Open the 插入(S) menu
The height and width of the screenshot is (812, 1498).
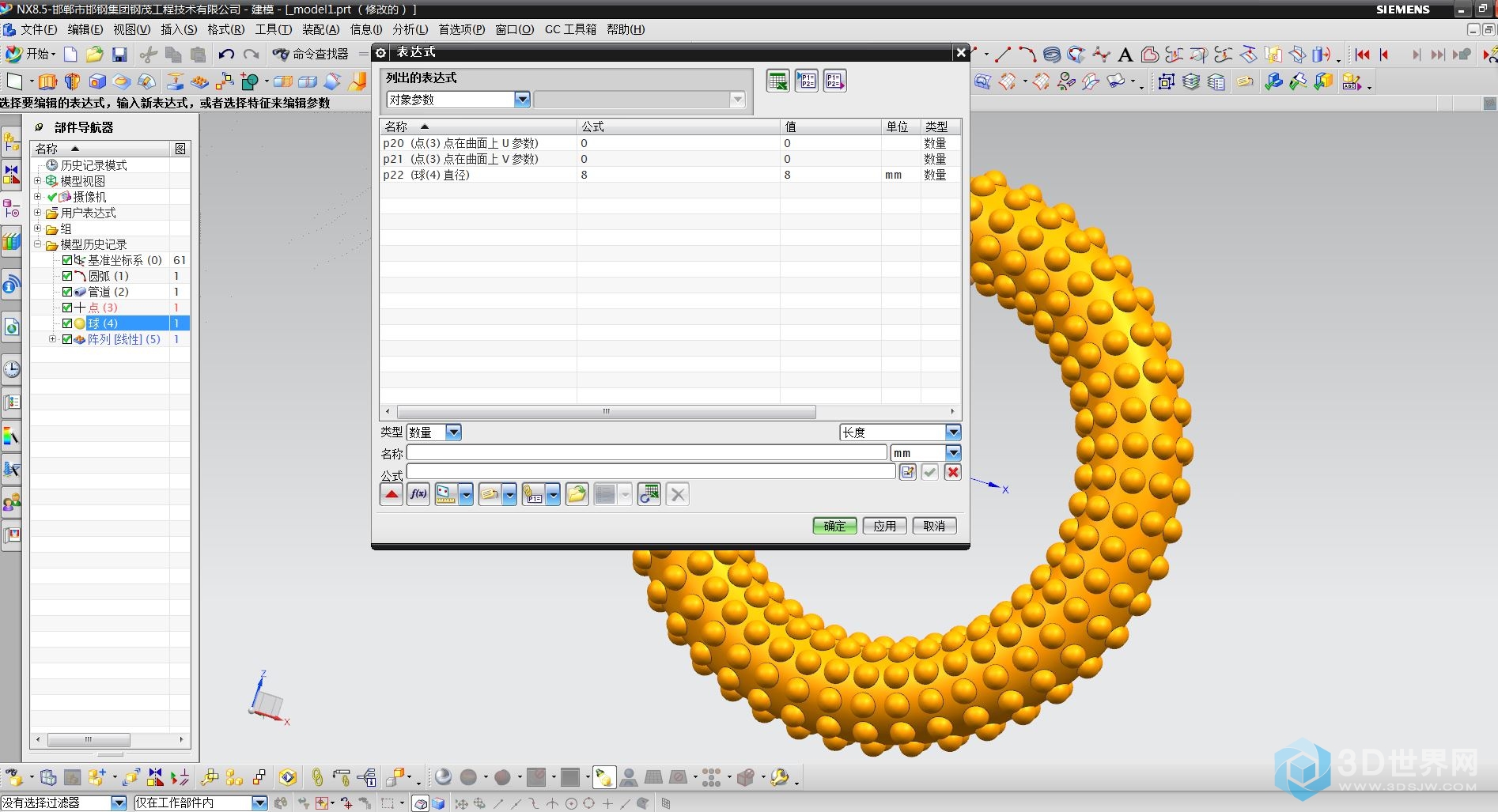point(179,30)
